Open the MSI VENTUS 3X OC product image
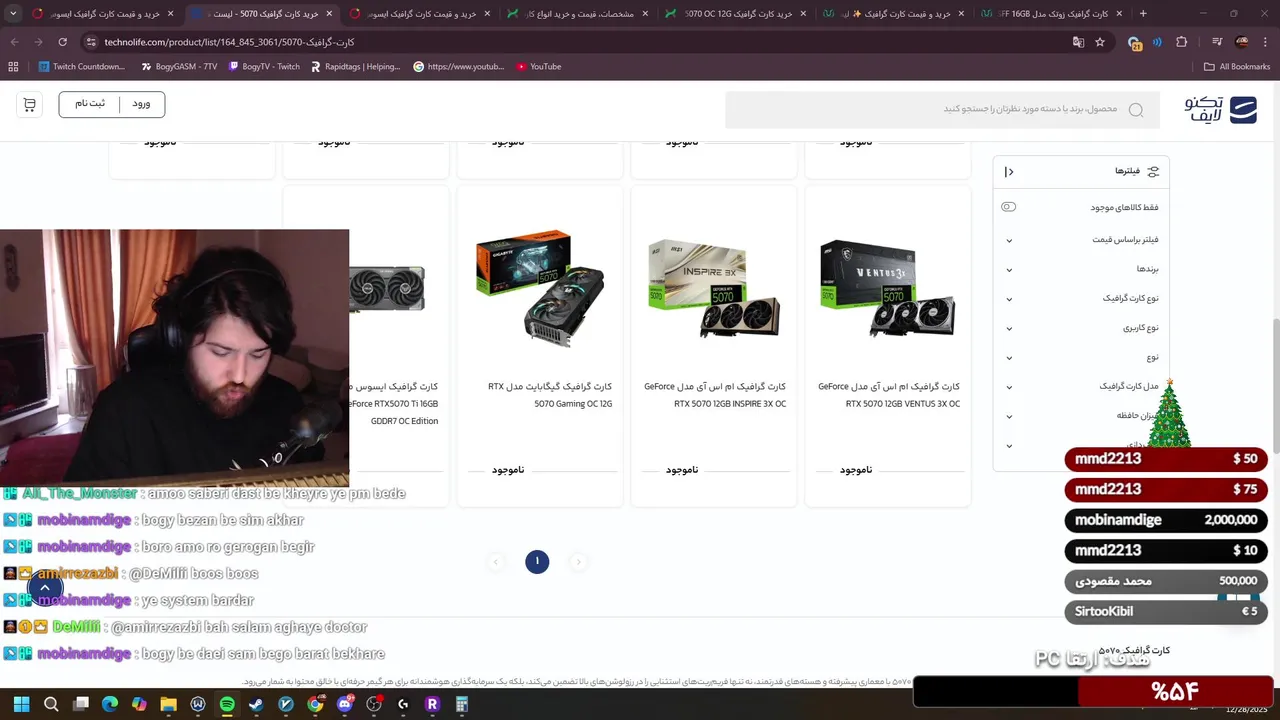 pyautogui.click(x=887, y=288)
